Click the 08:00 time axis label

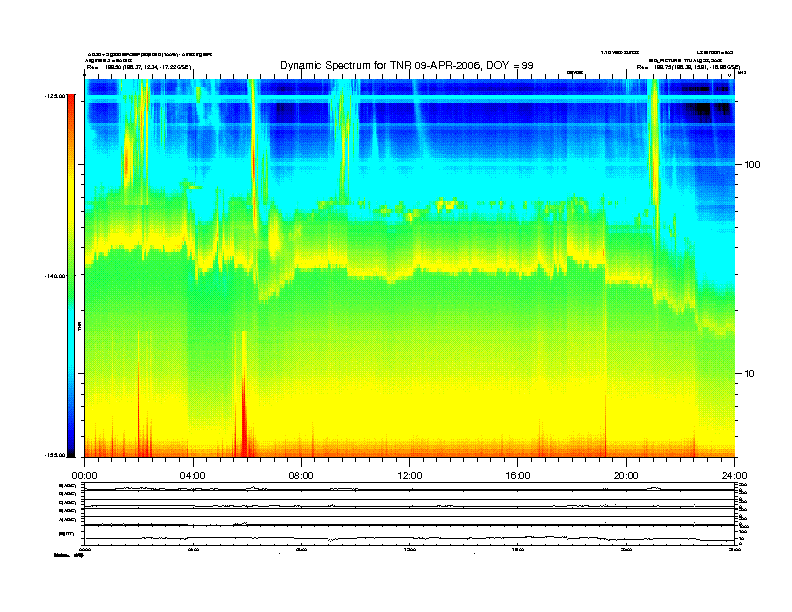click(301, 476)
